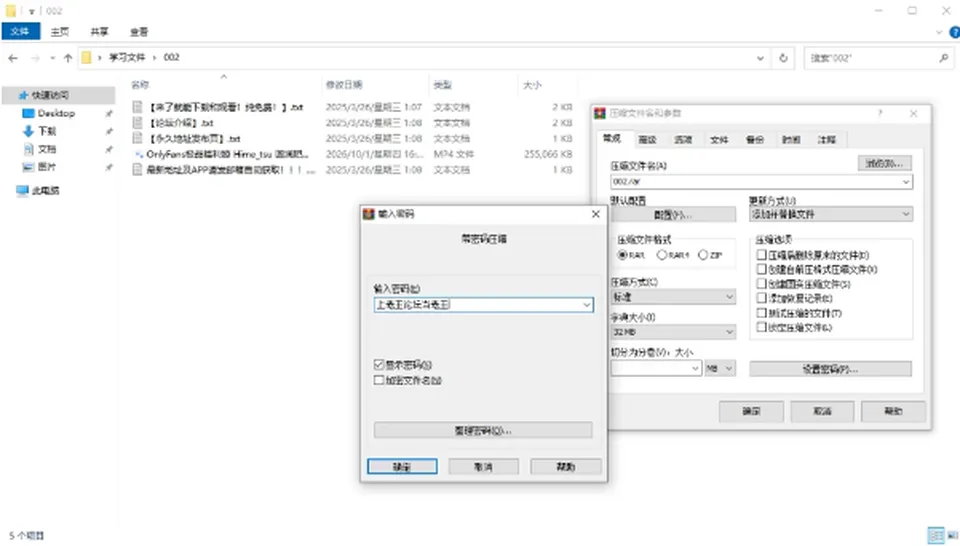Select 此电脑 computer icon in sidebar
The width and height of the screenshot is (960, 546).
(x=23, y=190)
